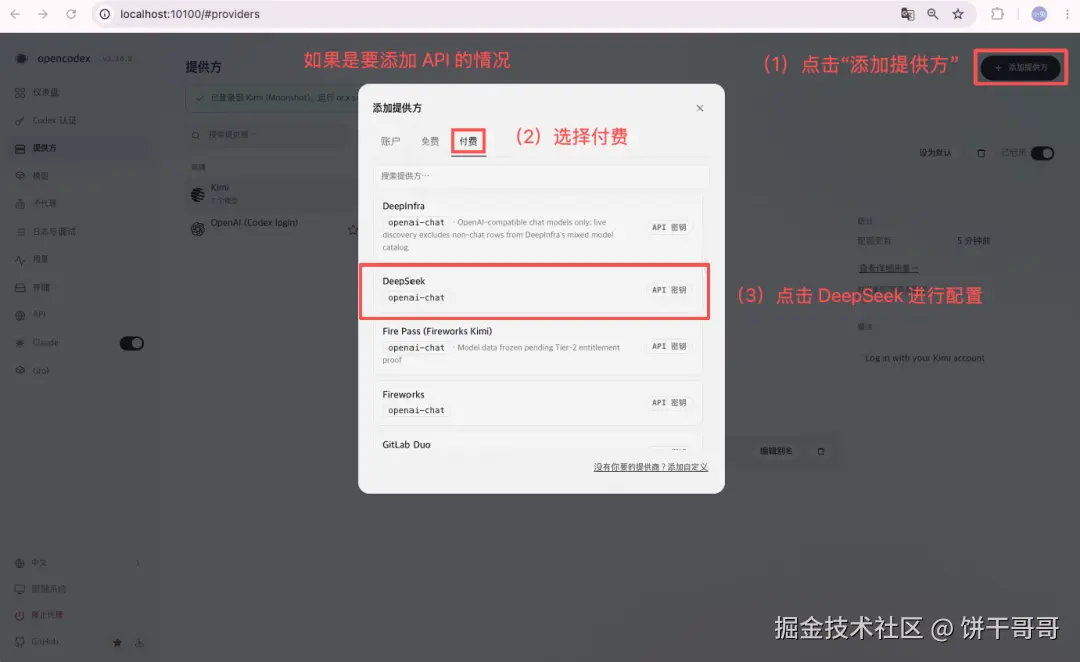The image size is (1080, 662).
Task: View the site information icon
Action: (x=105, y=14)
